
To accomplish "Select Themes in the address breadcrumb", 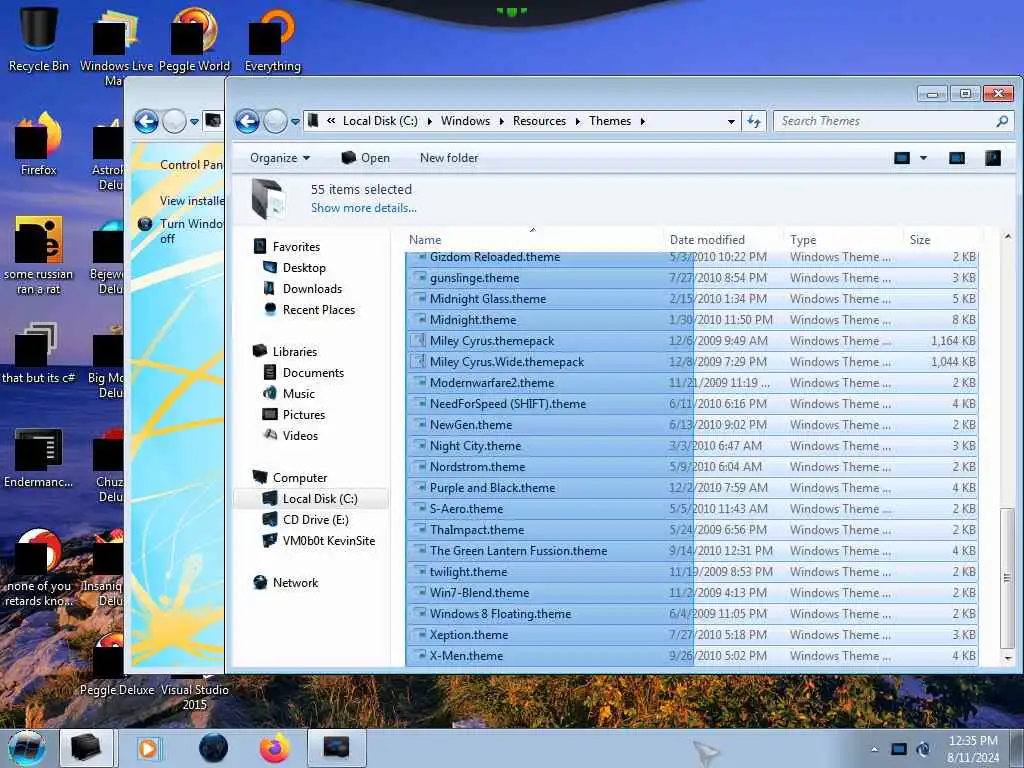I will tap(610, 121).
